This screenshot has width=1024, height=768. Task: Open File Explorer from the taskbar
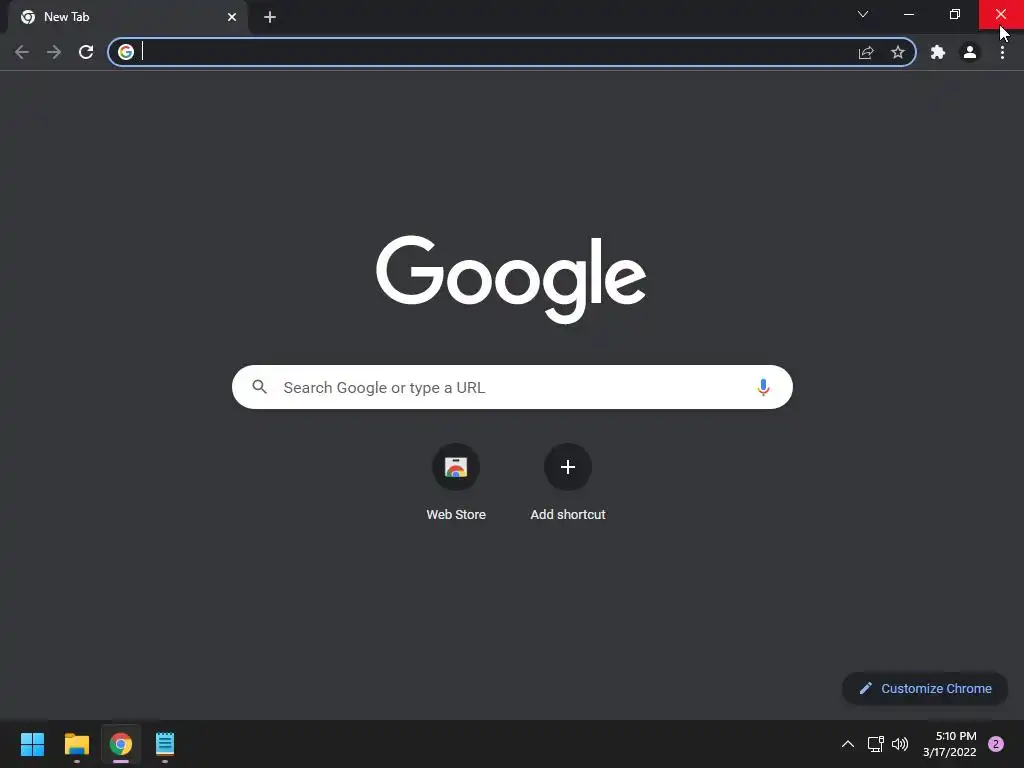click(76, 744)
